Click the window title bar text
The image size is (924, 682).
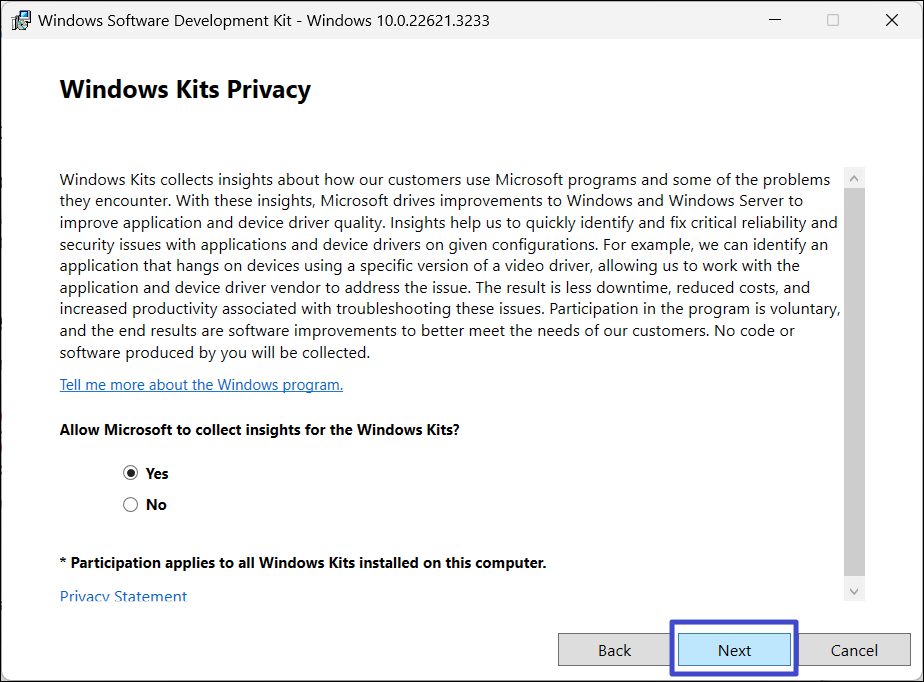(264, 20)
